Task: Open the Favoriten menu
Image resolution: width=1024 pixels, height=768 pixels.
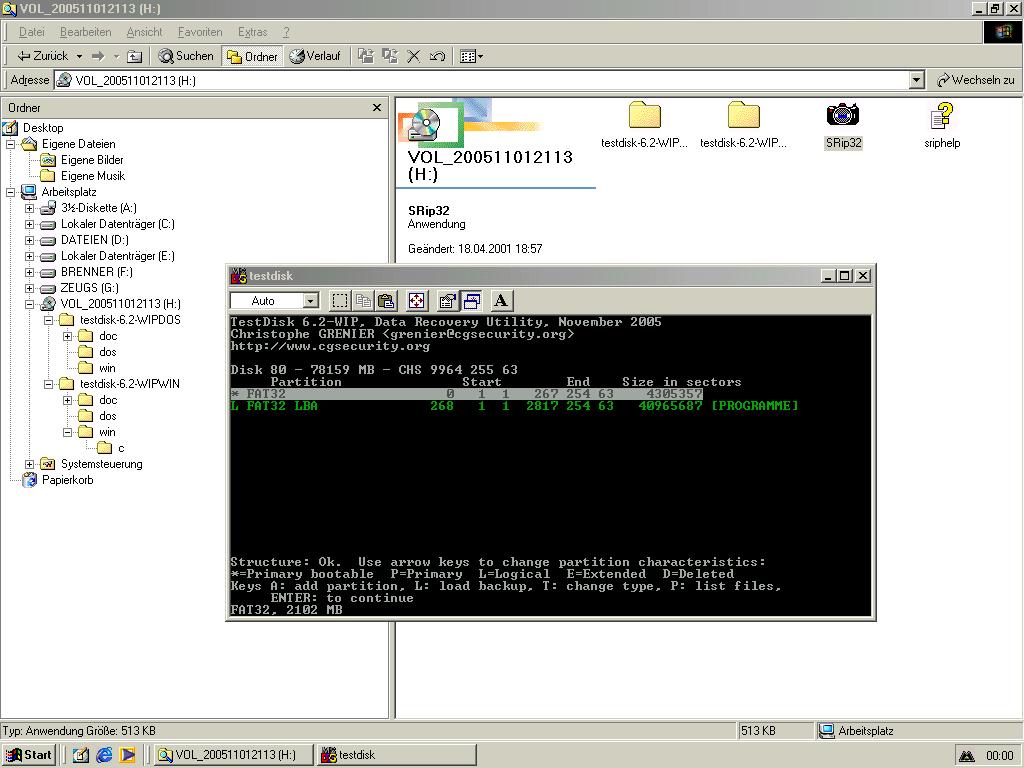Action: point(200,32)
